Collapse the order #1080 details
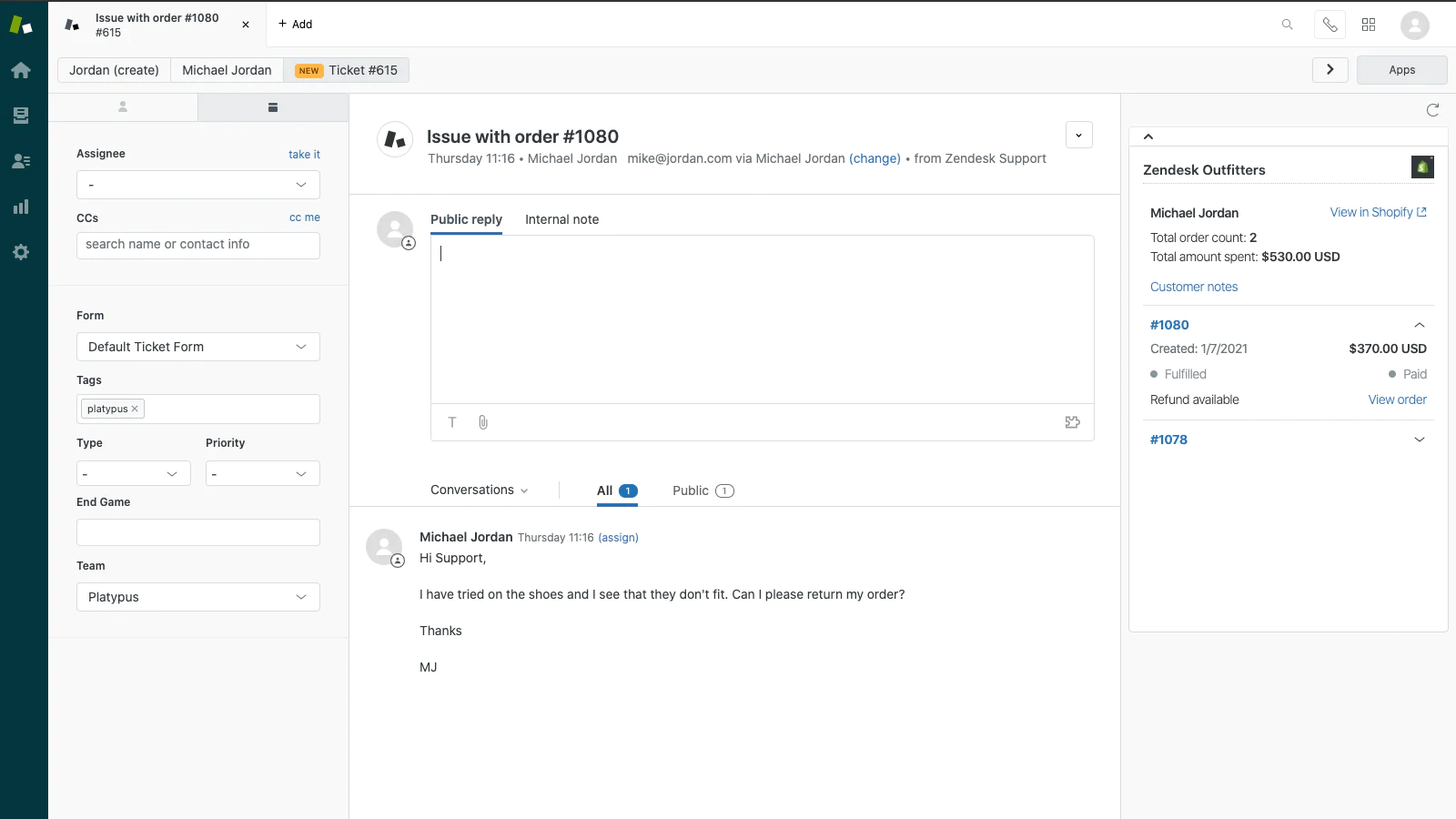The image size is (1456, 819). [x=1418, y=324]
